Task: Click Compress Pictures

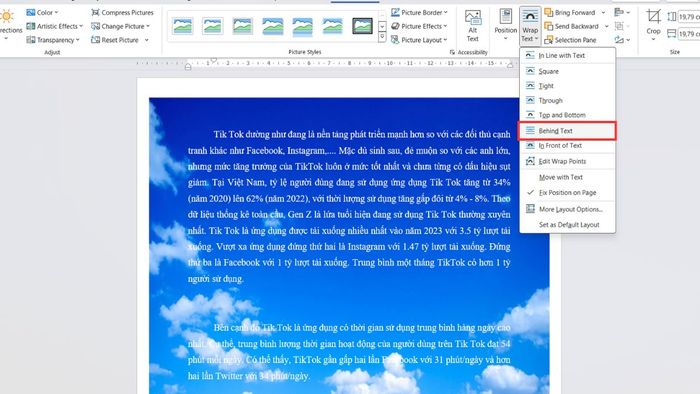Action: point(122,12)
